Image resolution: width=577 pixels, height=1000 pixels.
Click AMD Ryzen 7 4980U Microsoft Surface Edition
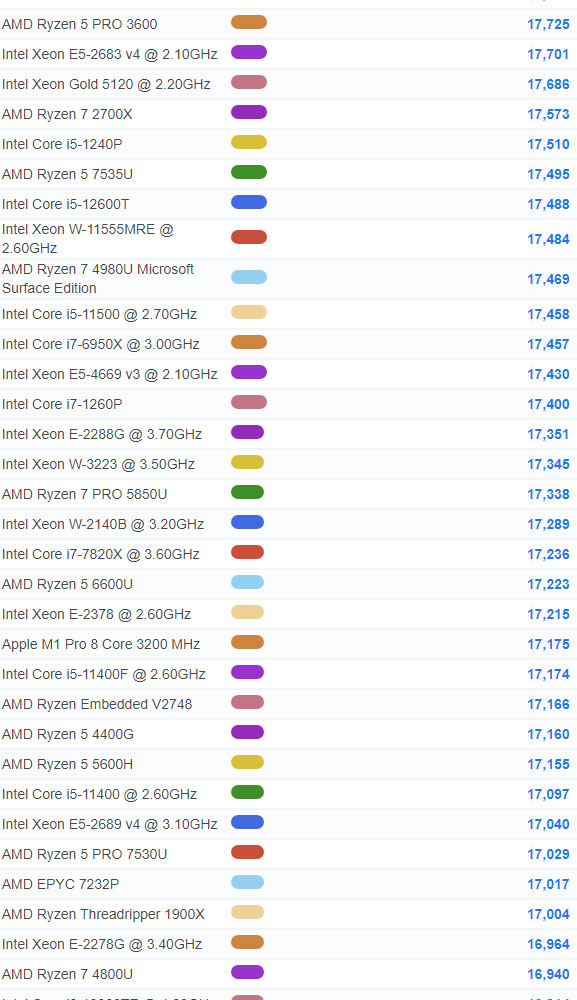(98, 279)
